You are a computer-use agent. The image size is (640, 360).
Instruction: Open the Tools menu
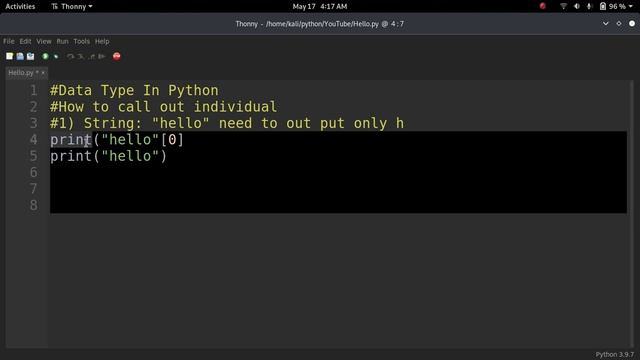tap(82, 41)
